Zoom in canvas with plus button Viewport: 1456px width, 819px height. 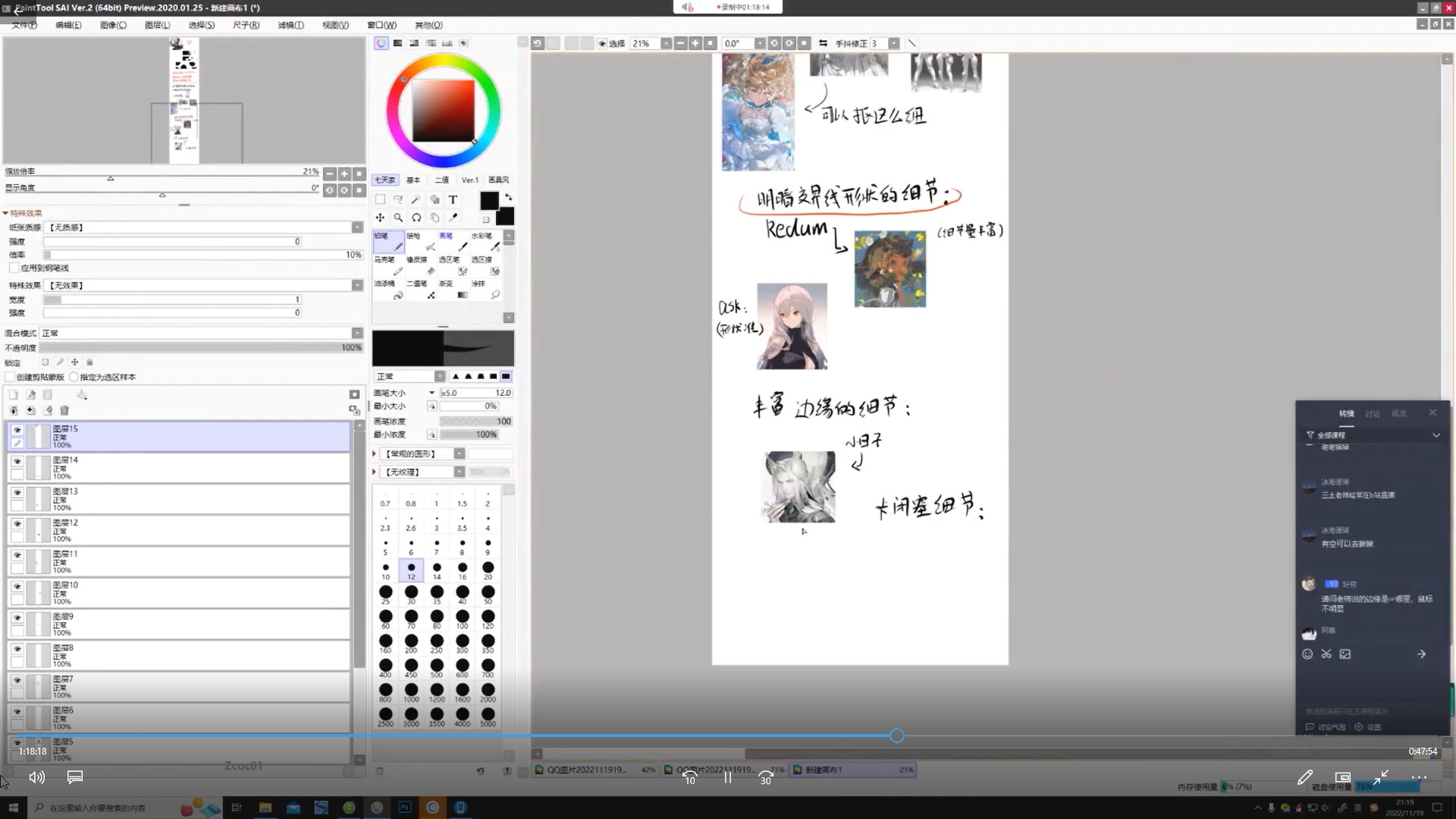tap(695, 43)
